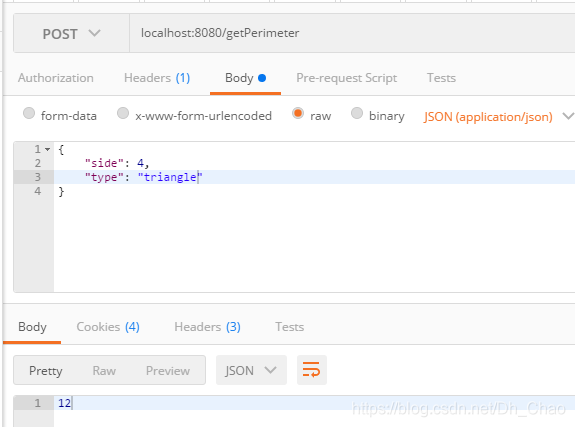Open the POST method dropdown
The height and width of the screenshot is (427, 575).
coord(71,34)
